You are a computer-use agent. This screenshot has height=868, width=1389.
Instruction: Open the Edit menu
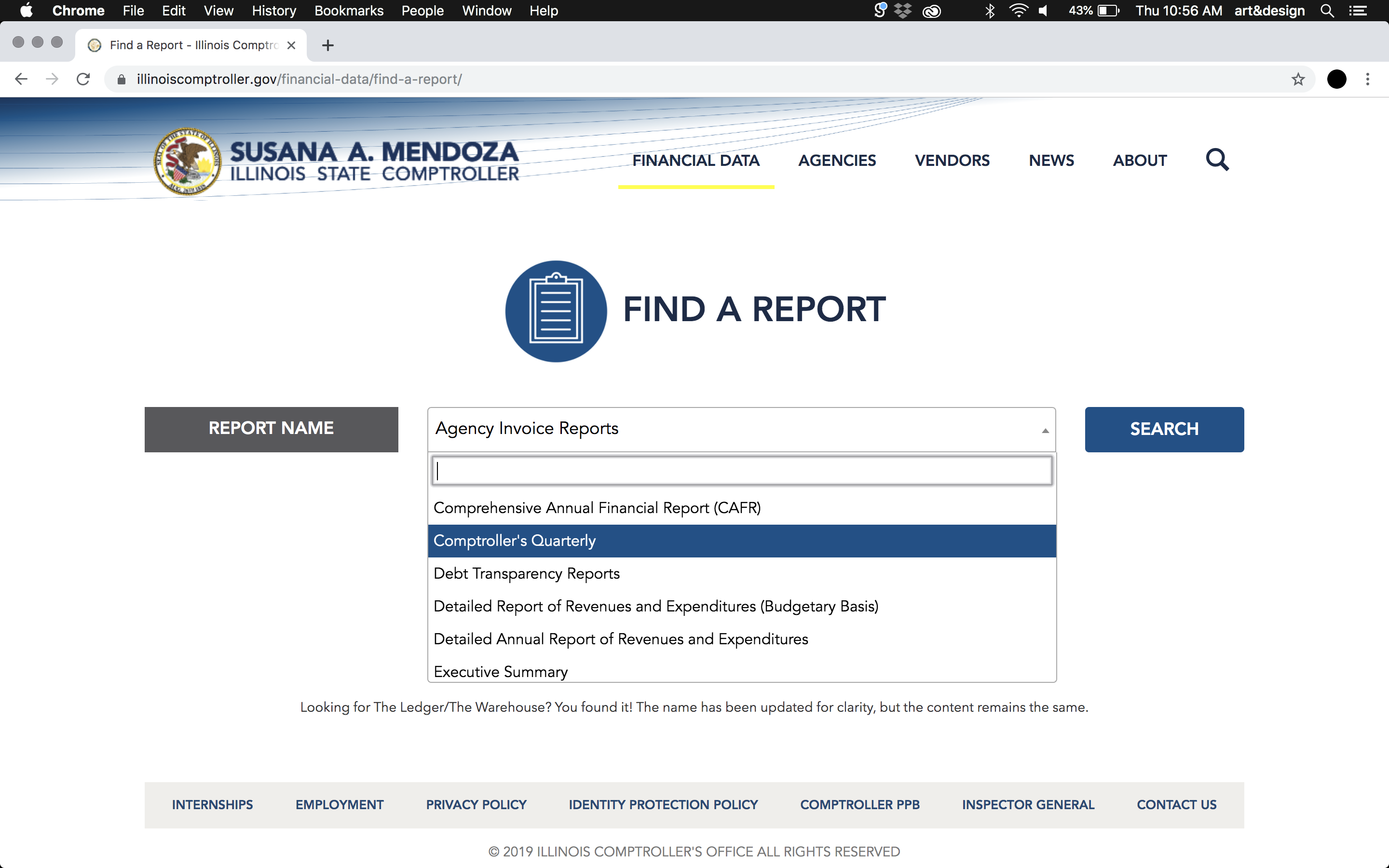click(x=173, y=10)
